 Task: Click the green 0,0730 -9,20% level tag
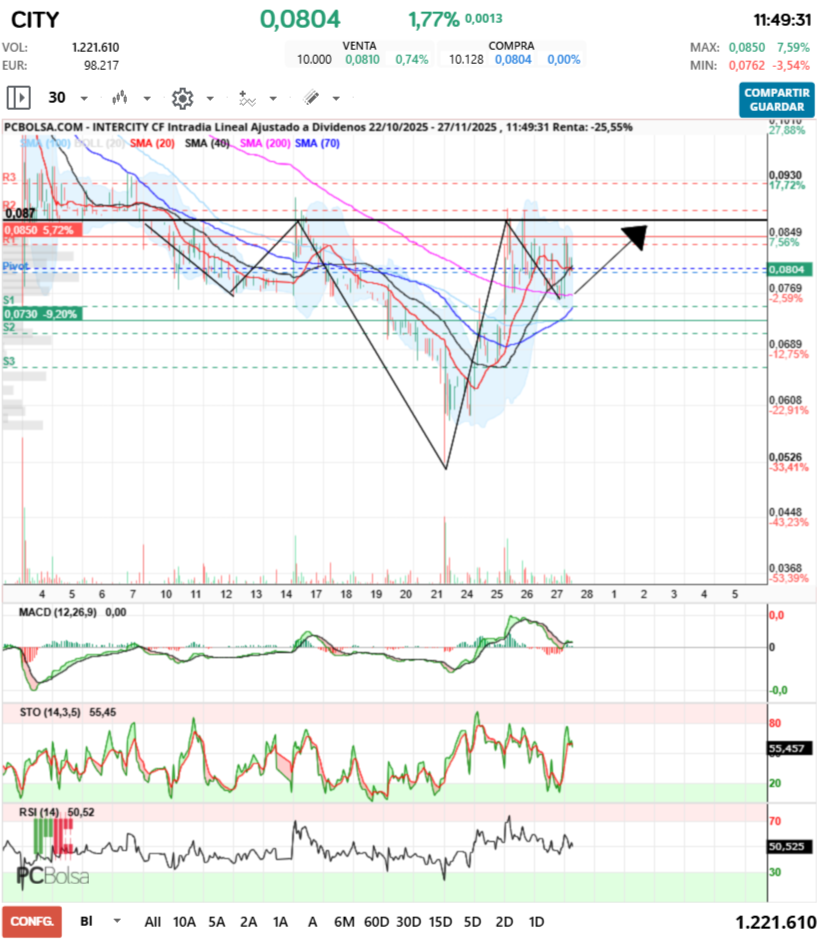[42, 314]
